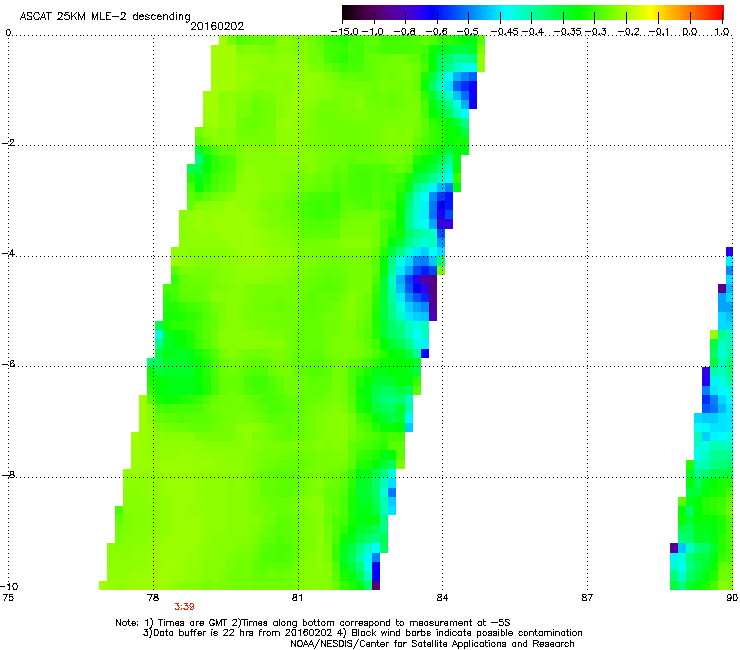Click the latitude axis label '-8'
This screenshot has width=740, height=650.
(9, 474)
